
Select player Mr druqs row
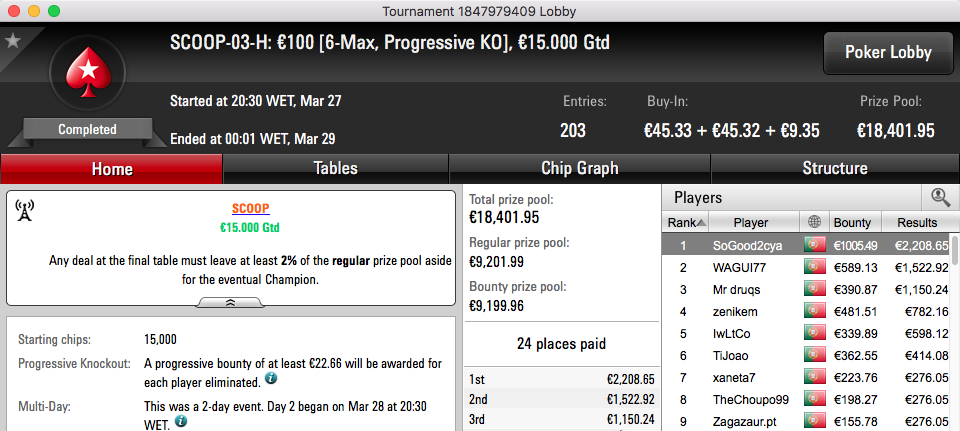click(806, 290)
